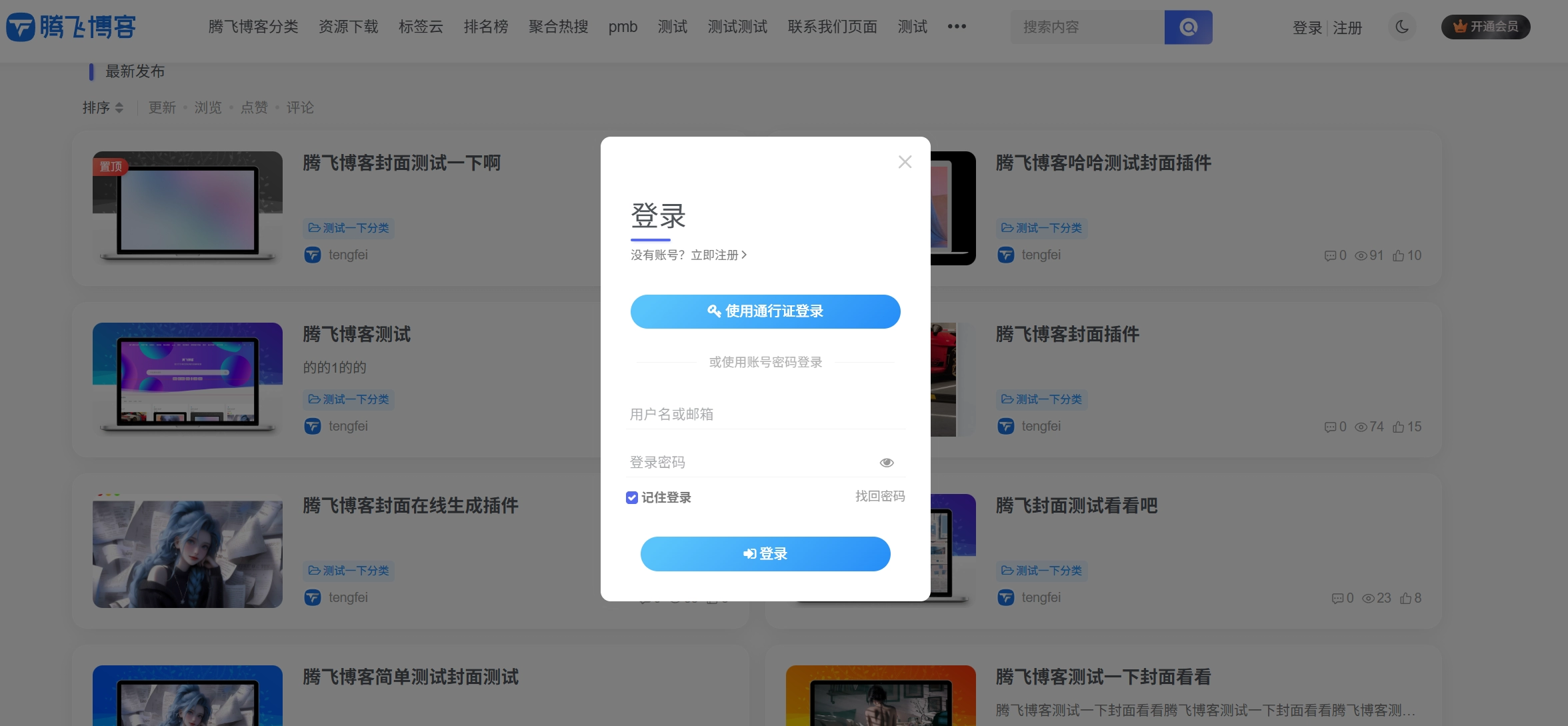
Task: Click the search magnifier icon
Action: click(x=1189, y=27)
